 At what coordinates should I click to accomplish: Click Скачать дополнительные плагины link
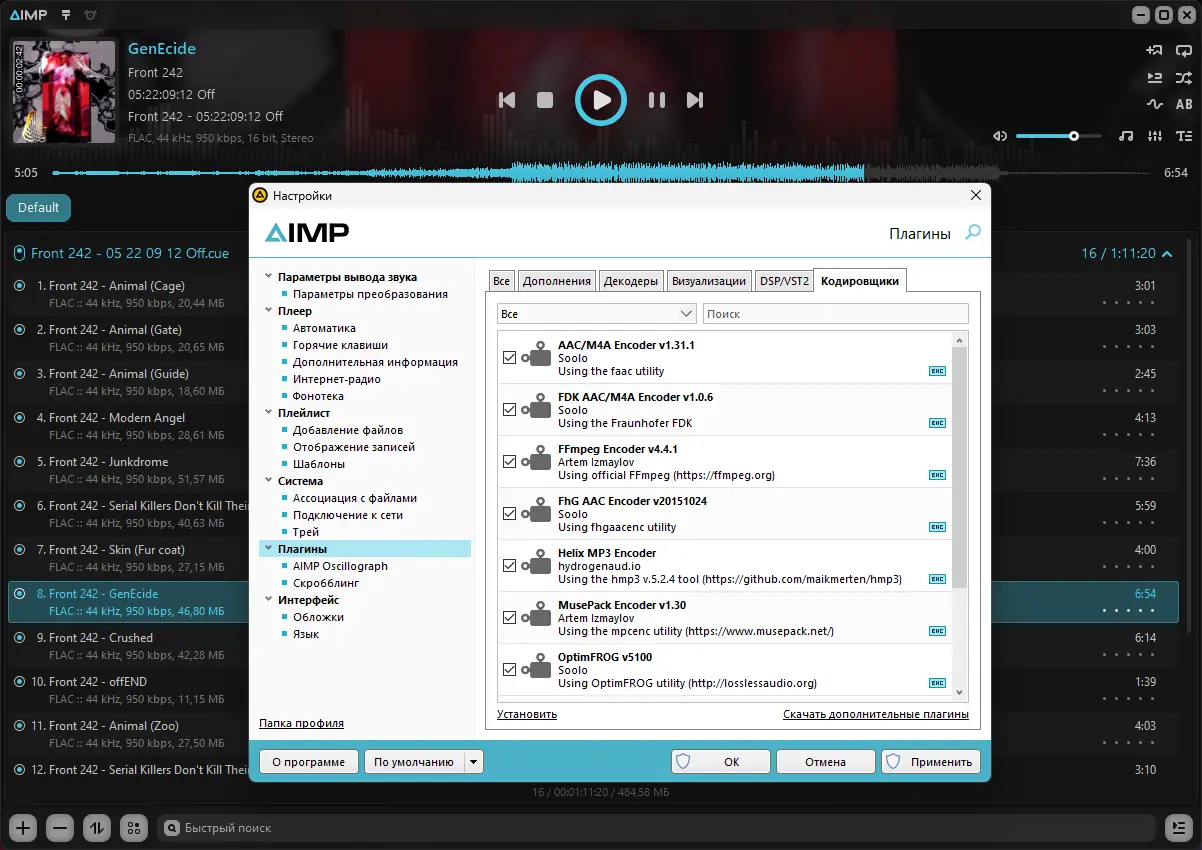click(878, 715)
